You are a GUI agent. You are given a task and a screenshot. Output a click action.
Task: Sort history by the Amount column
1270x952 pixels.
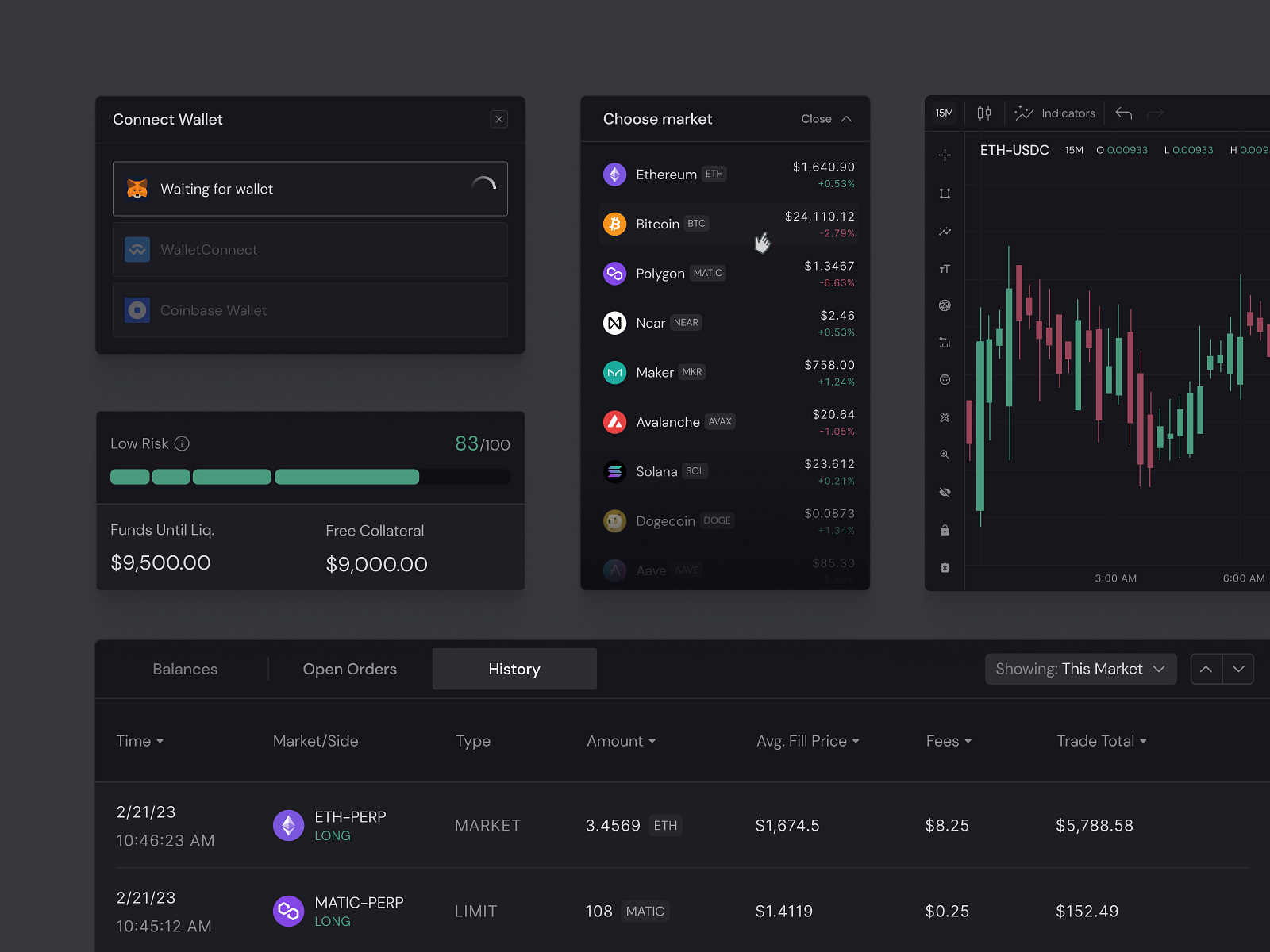click(x=621, y=741)
